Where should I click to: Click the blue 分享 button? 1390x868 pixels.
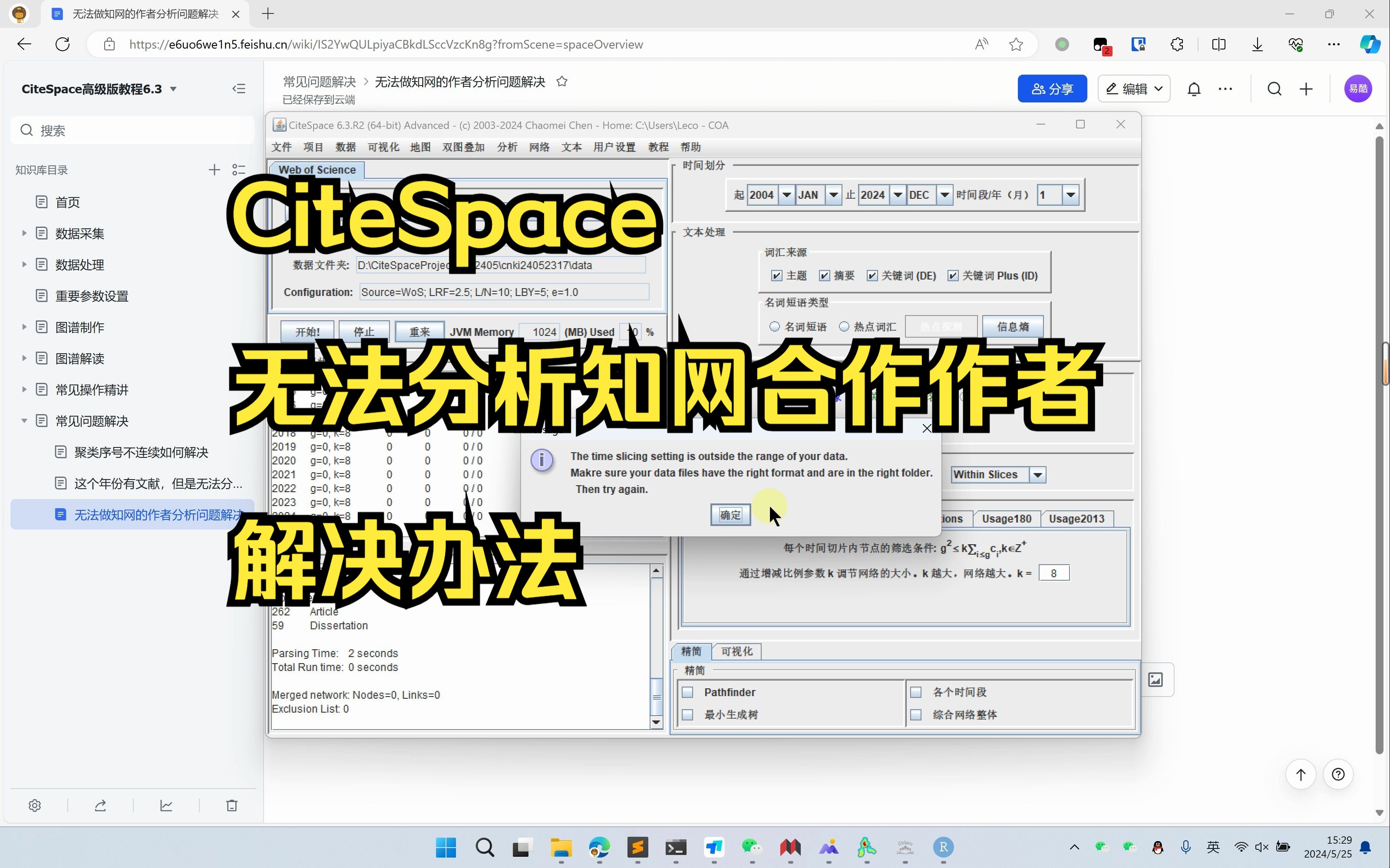(x=1052, y=89)
